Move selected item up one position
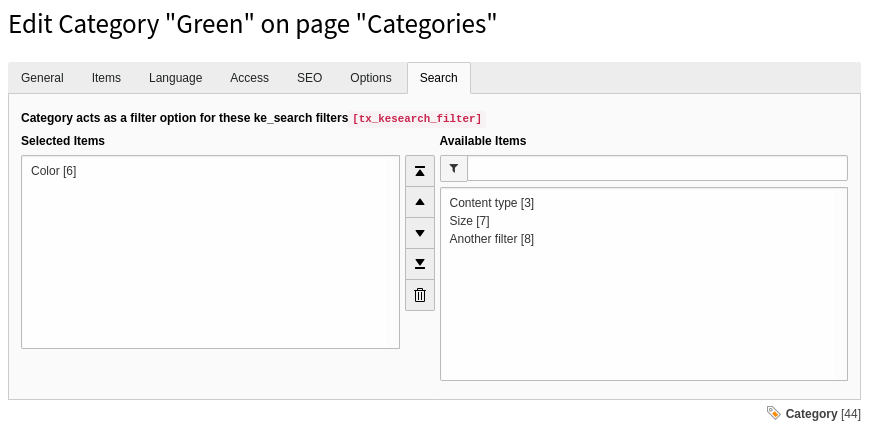874x428 pixels. point(420,202)
